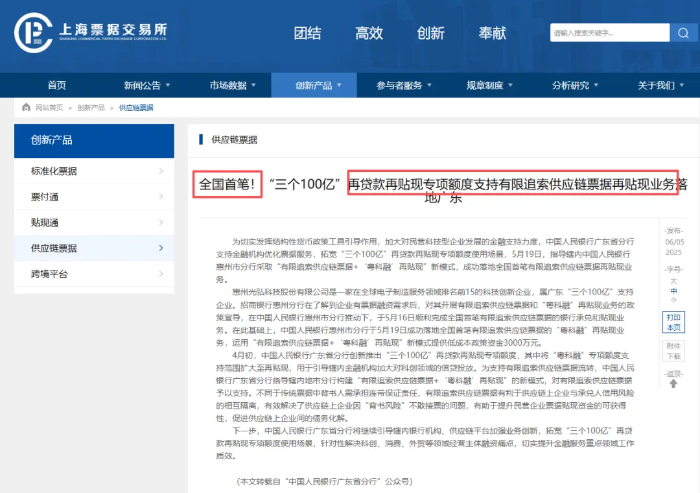Click the 返顶 back-to-top label
This screenshot has width=700, height=493.
[673, 374]
